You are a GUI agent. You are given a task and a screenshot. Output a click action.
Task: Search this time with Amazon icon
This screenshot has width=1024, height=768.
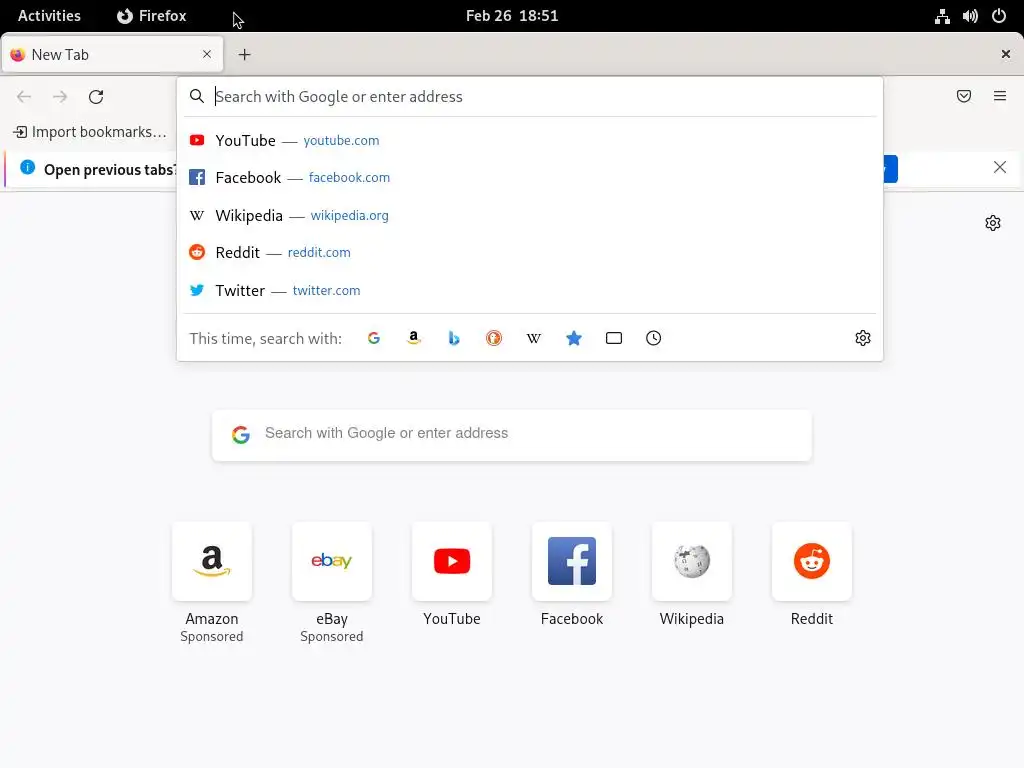(x=413, y=338)
